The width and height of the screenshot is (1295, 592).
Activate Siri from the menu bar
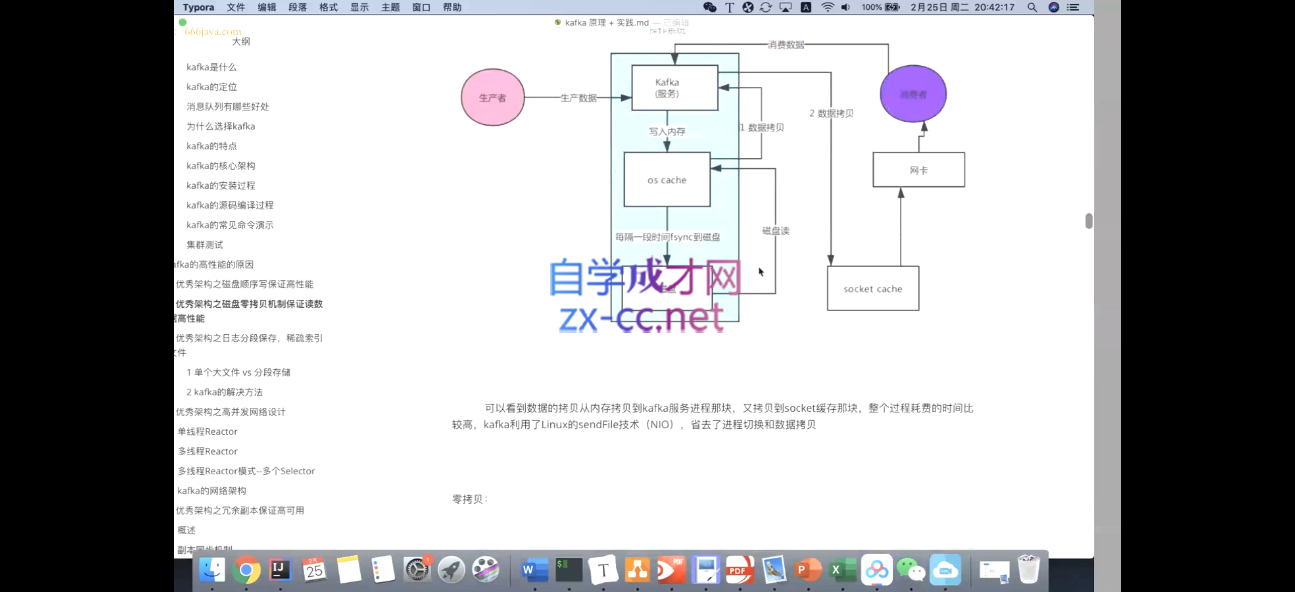click(1054, 7)
